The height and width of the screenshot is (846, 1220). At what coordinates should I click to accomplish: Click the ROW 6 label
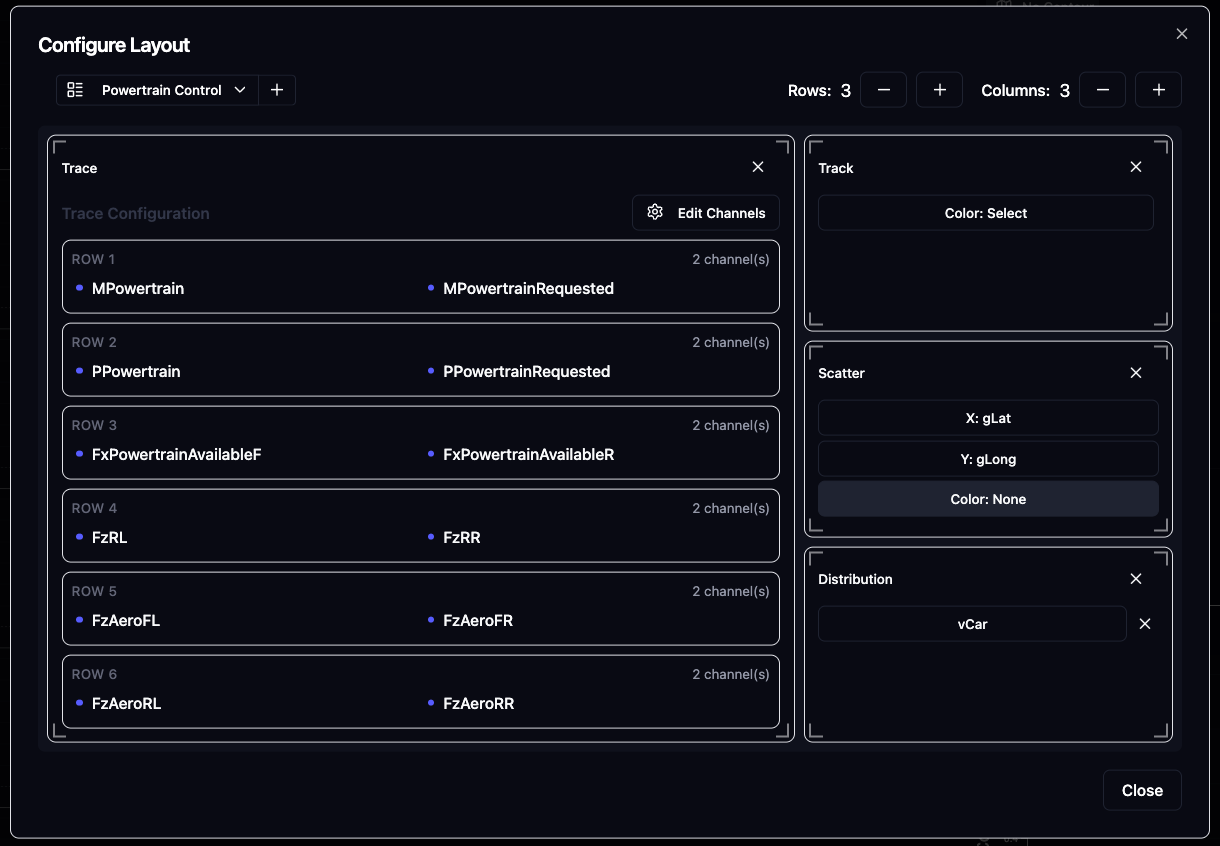(94, 674)
